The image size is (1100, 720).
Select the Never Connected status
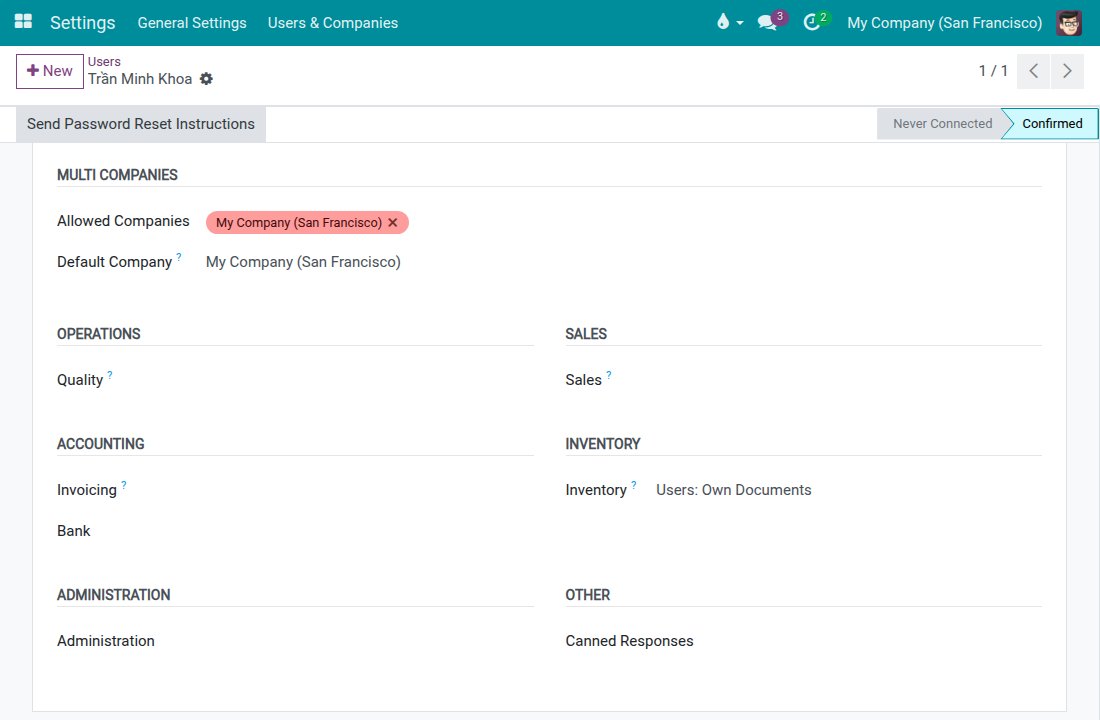942,124
